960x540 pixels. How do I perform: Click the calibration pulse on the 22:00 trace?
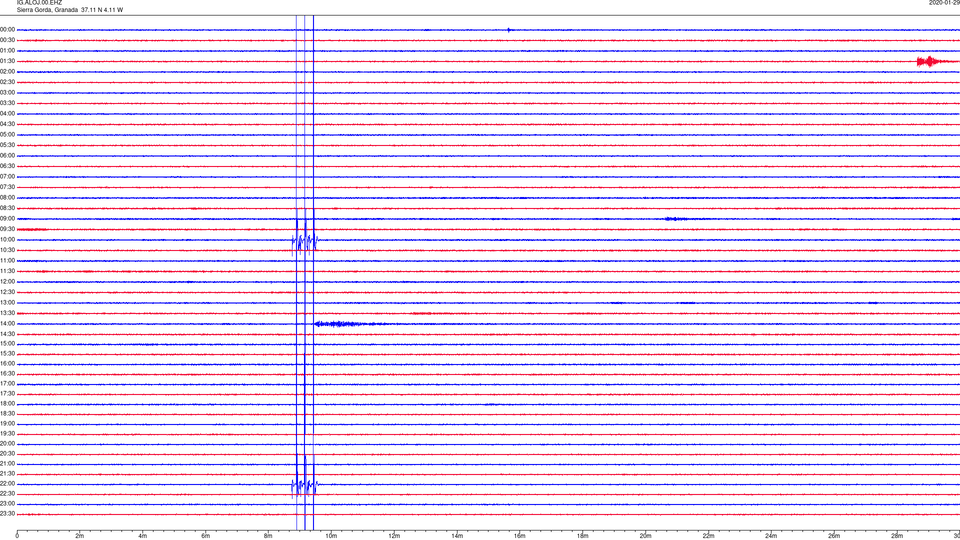point(304,484)
